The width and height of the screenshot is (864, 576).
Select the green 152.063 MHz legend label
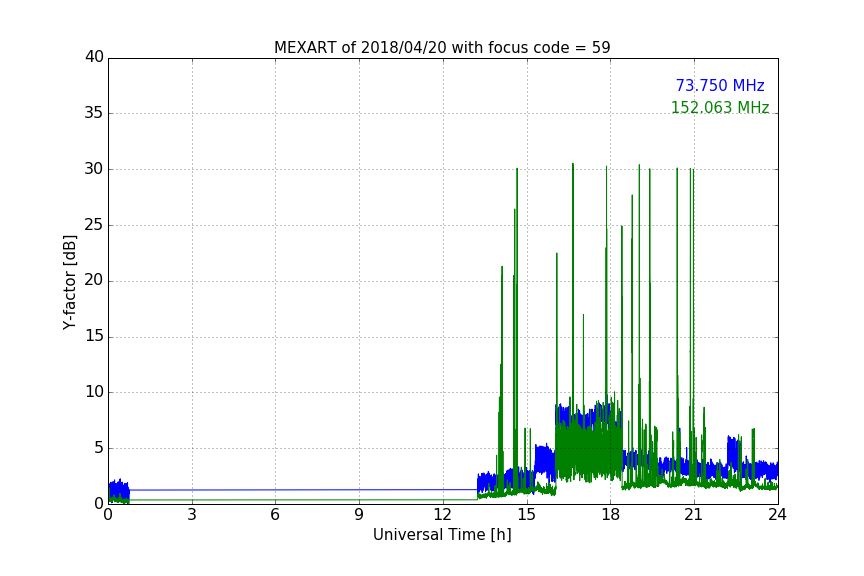pyautogui.click(x=720, y=107)
